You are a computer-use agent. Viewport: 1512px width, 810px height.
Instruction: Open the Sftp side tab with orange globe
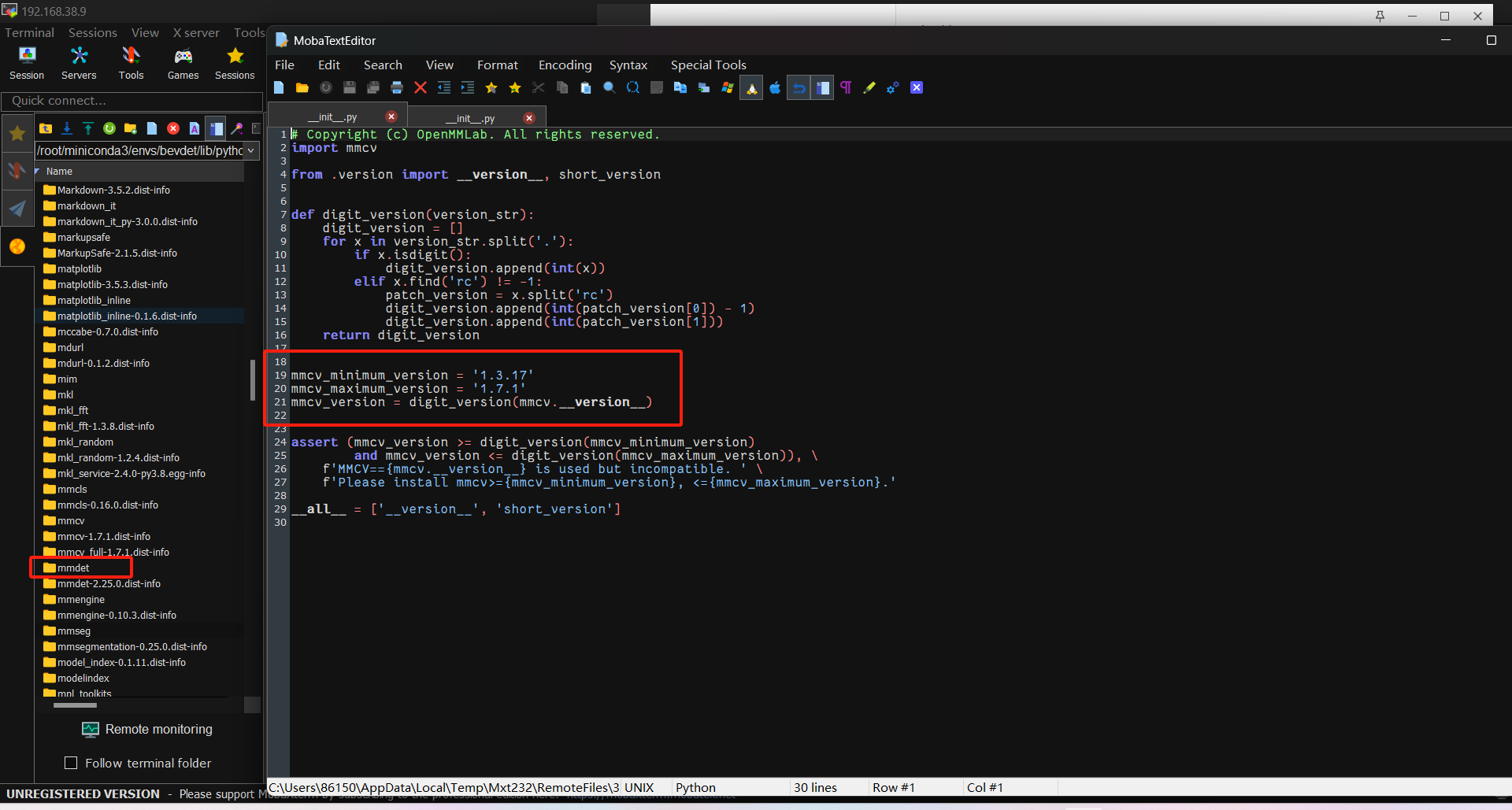(x=17, y=247)
